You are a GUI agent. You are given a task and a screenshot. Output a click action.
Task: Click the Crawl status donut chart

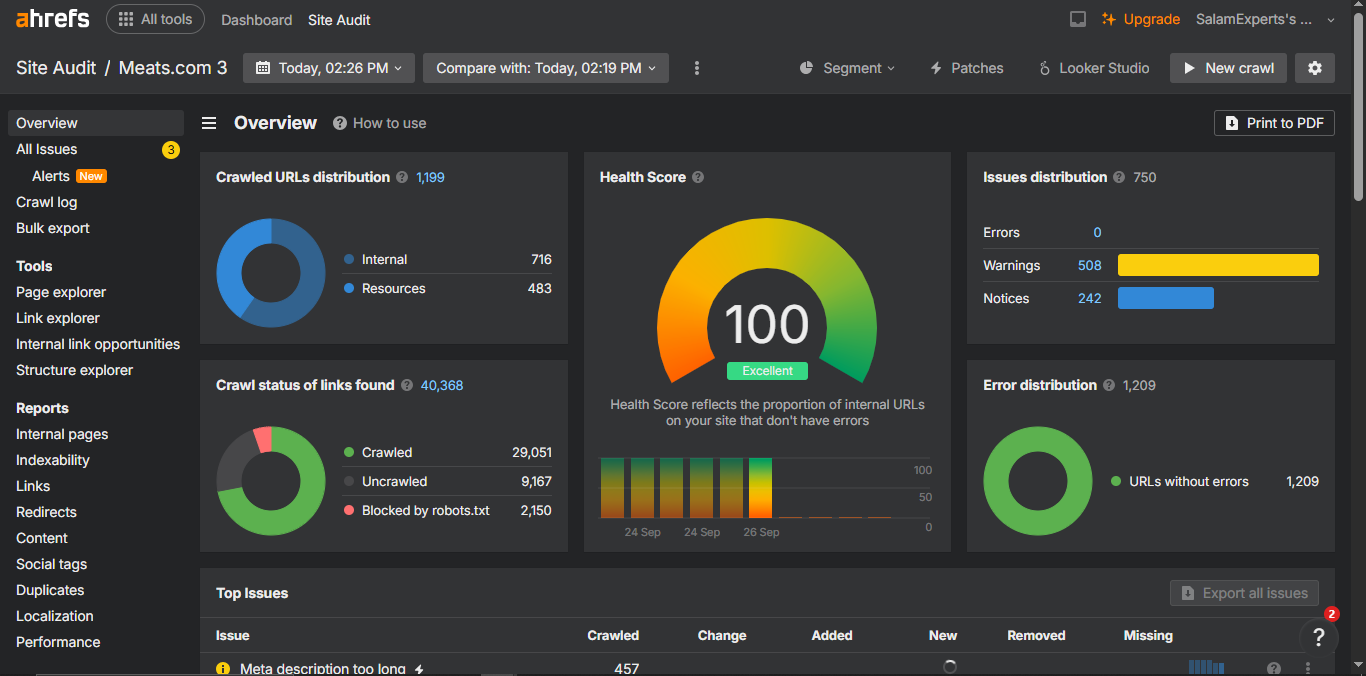click(x=271, y=481)
